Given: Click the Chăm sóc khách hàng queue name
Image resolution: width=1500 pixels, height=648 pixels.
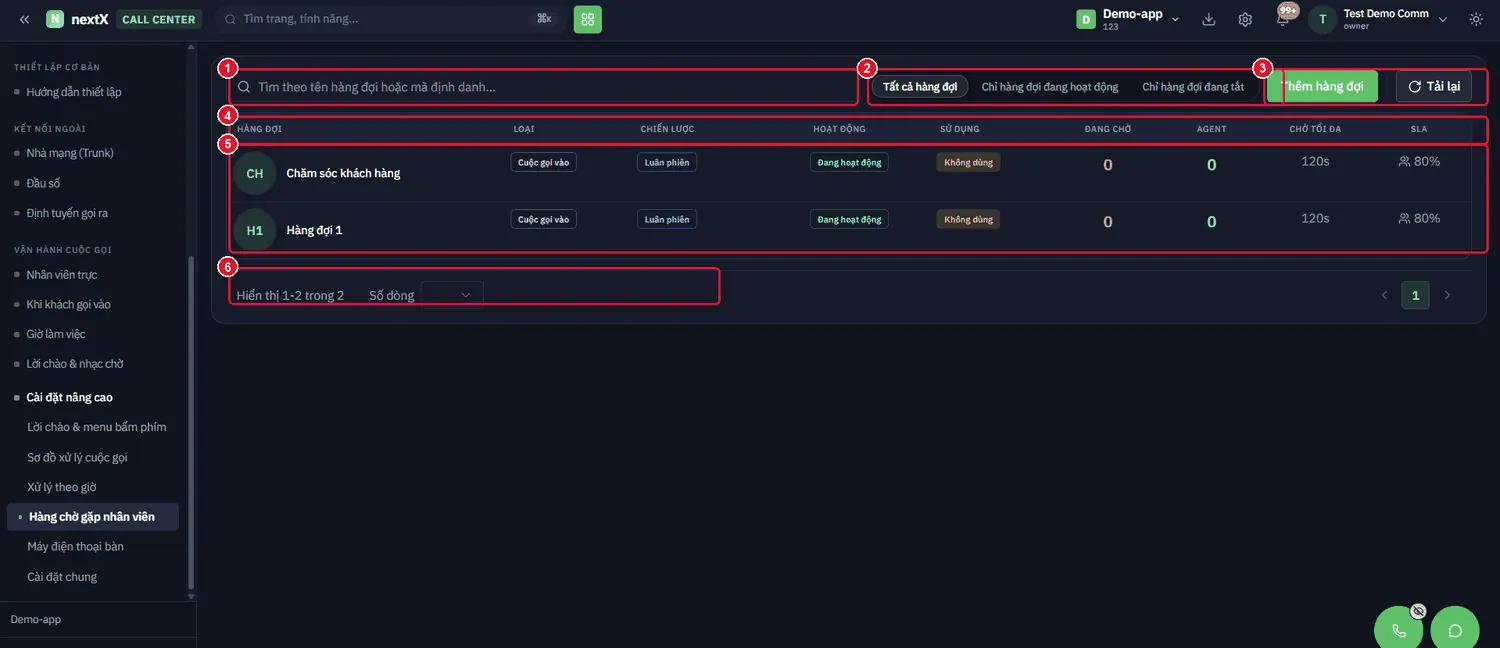Looking at the screenshot, I should tap(343, 173).
